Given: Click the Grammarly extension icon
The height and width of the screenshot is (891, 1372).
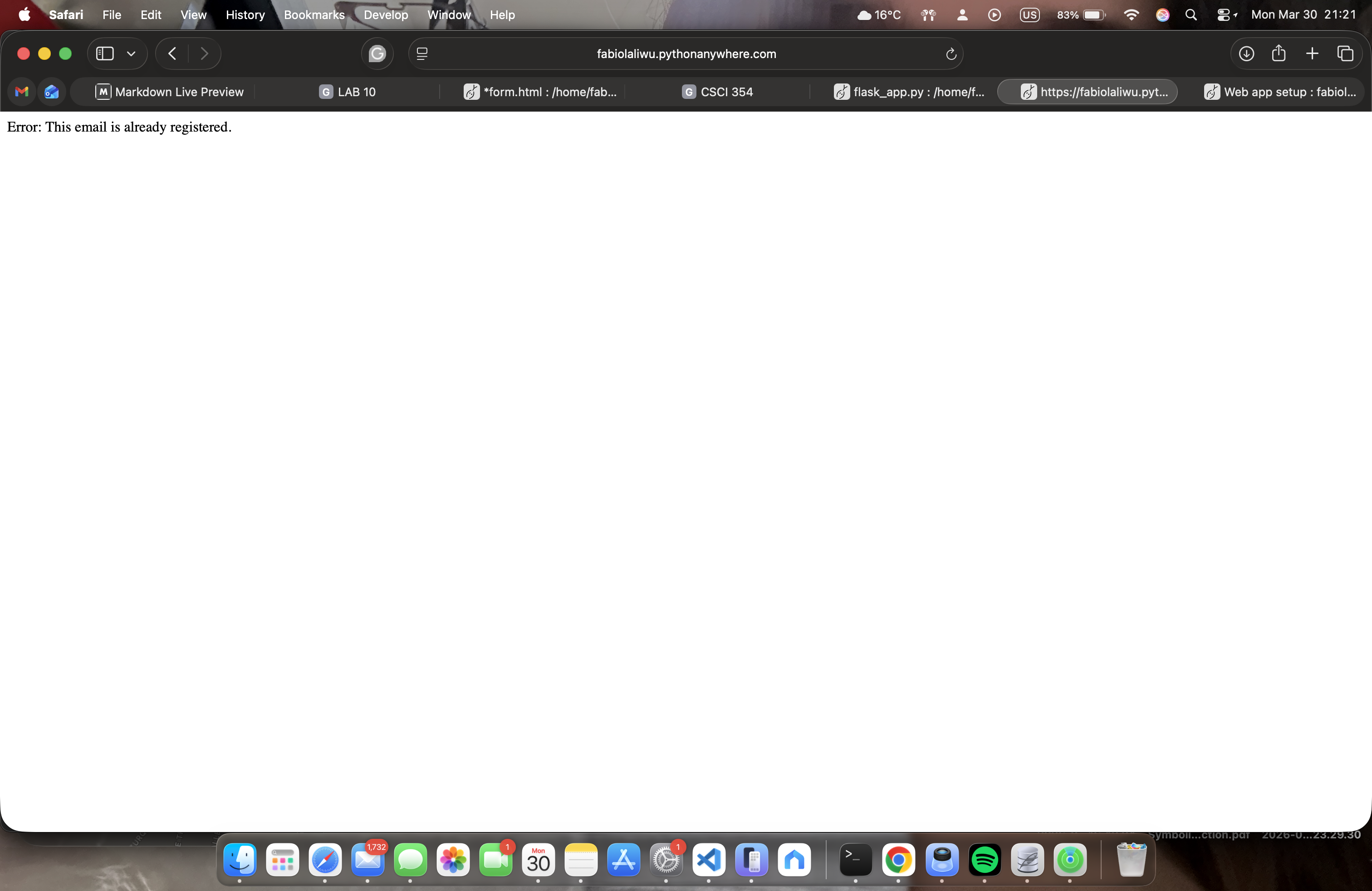Looking at the screenshot, I should (377, 54).
